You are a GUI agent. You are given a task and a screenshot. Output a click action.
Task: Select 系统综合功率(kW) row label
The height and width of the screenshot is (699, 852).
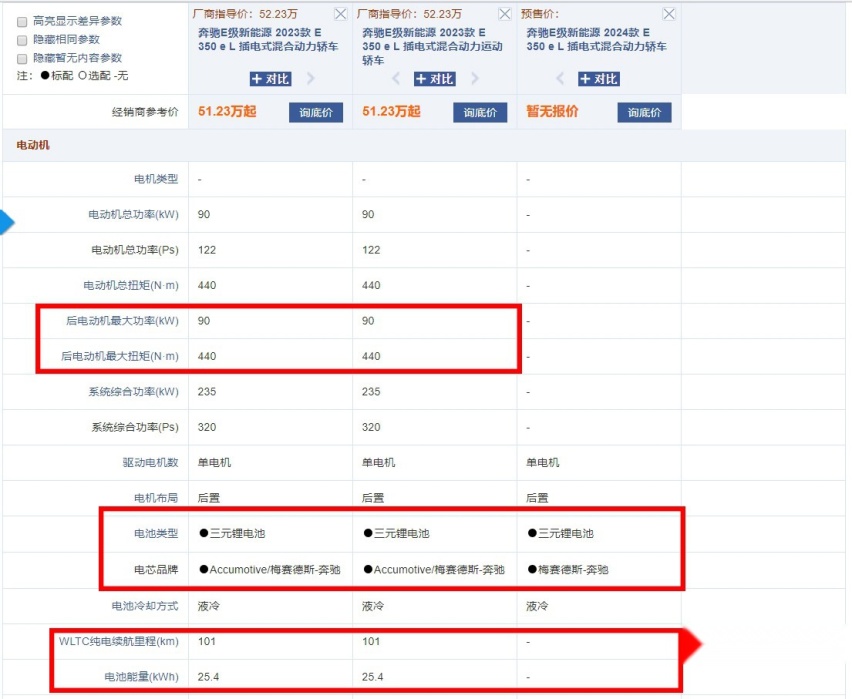[133, 392]
